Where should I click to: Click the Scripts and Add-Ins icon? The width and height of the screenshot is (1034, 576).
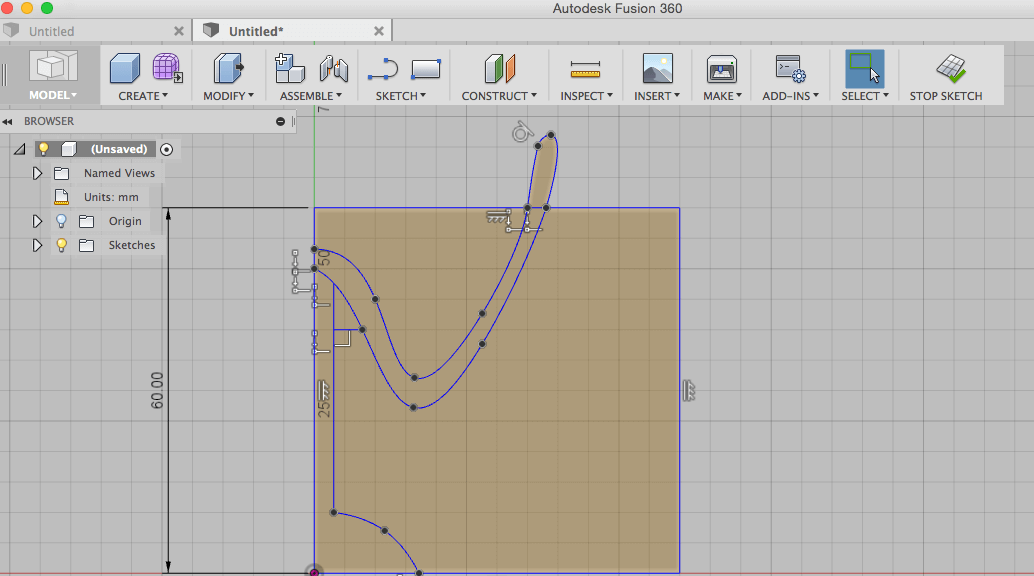coord(790,69)
